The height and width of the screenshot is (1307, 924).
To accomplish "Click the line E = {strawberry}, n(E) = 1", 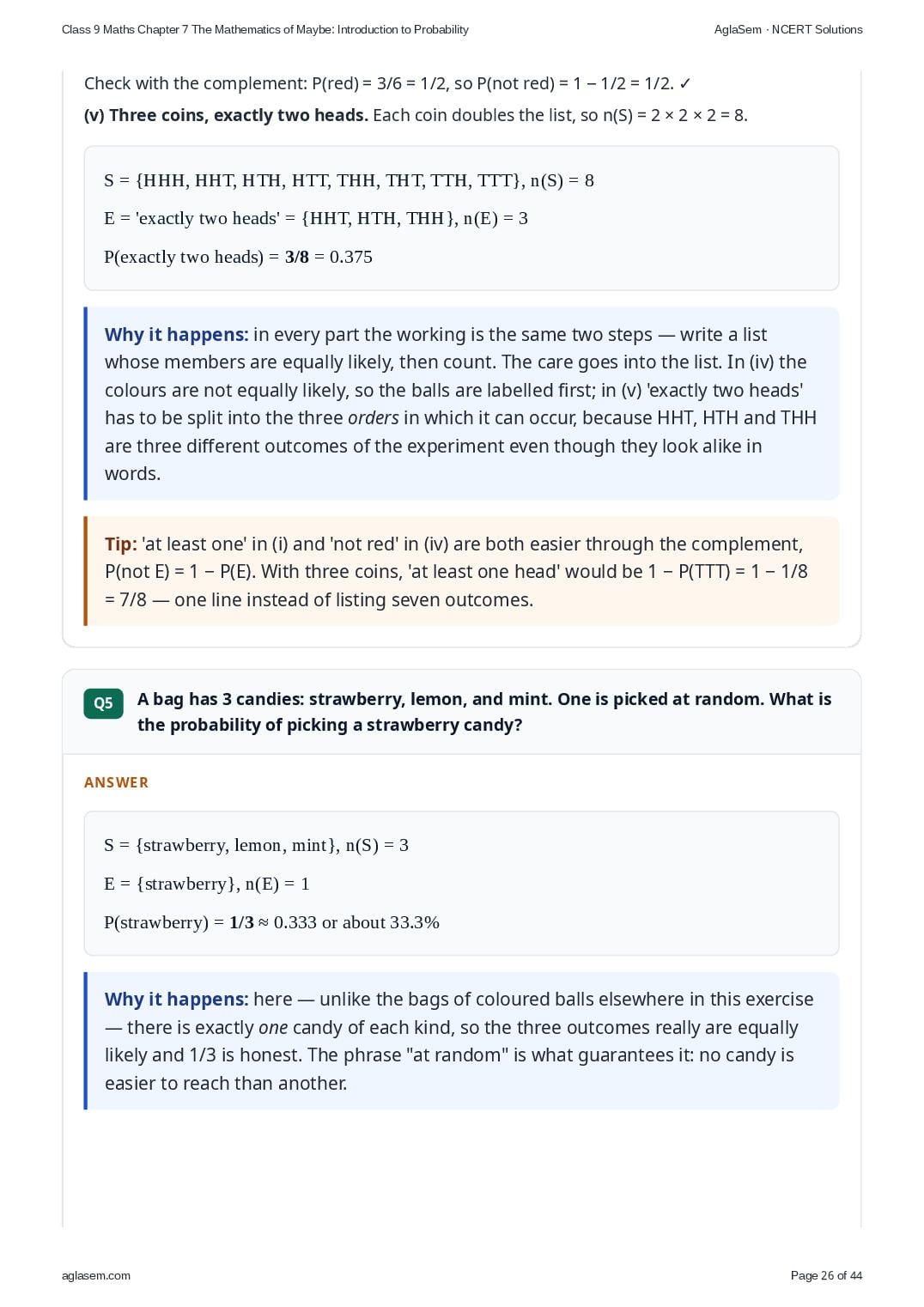I will click(207, 884).
